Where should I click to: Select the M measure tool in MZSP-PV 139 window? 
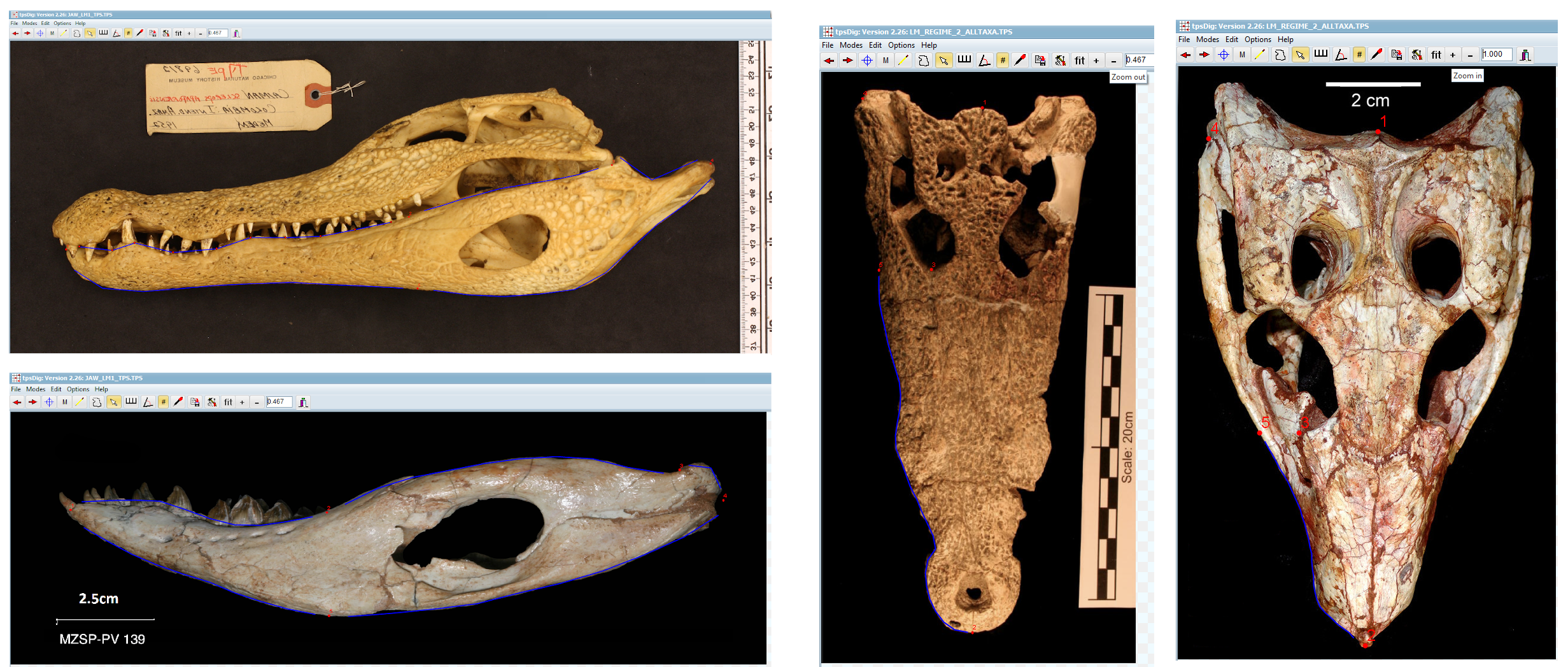click(x=64, y=402)
